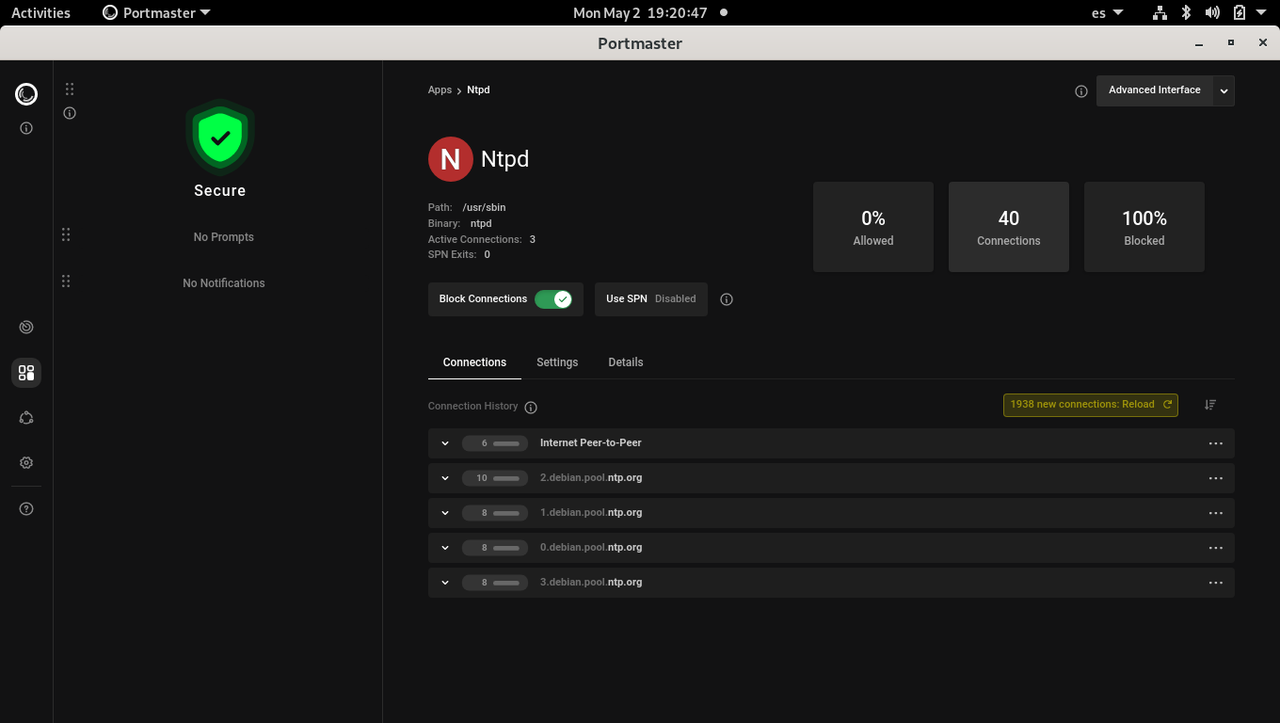1280x723 pixels.
Task: Open options menu for 3.debian.pool.ntp.org row
Action: [x=1216, y=583]
